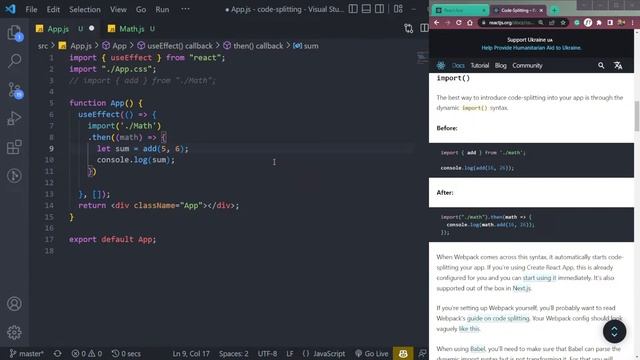
Task: Click the customize layout icon in title bar
Action: point(398,9)
